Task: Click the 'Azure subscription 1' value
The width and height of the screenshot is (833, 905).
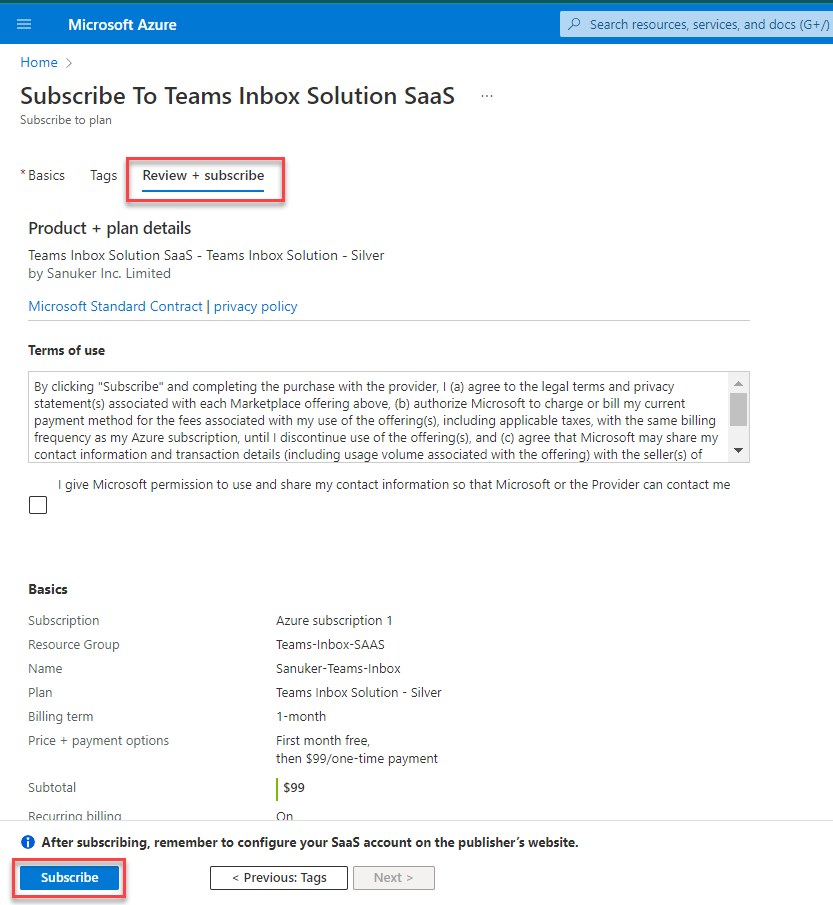Action: 334,620
